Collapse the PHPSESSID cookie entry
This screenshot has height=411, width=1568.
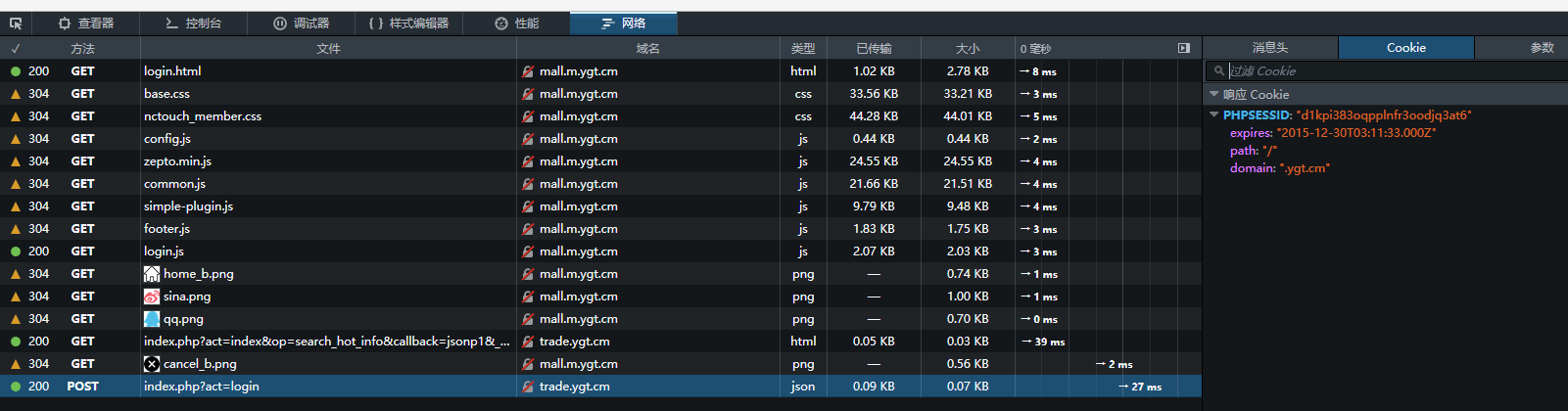1214,114
